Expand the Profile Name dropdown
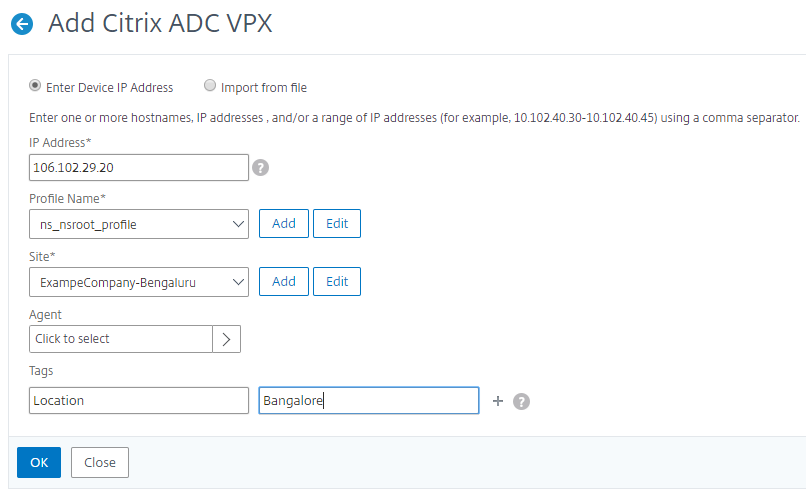The image size is (806, 493). (x=139, y=224)
